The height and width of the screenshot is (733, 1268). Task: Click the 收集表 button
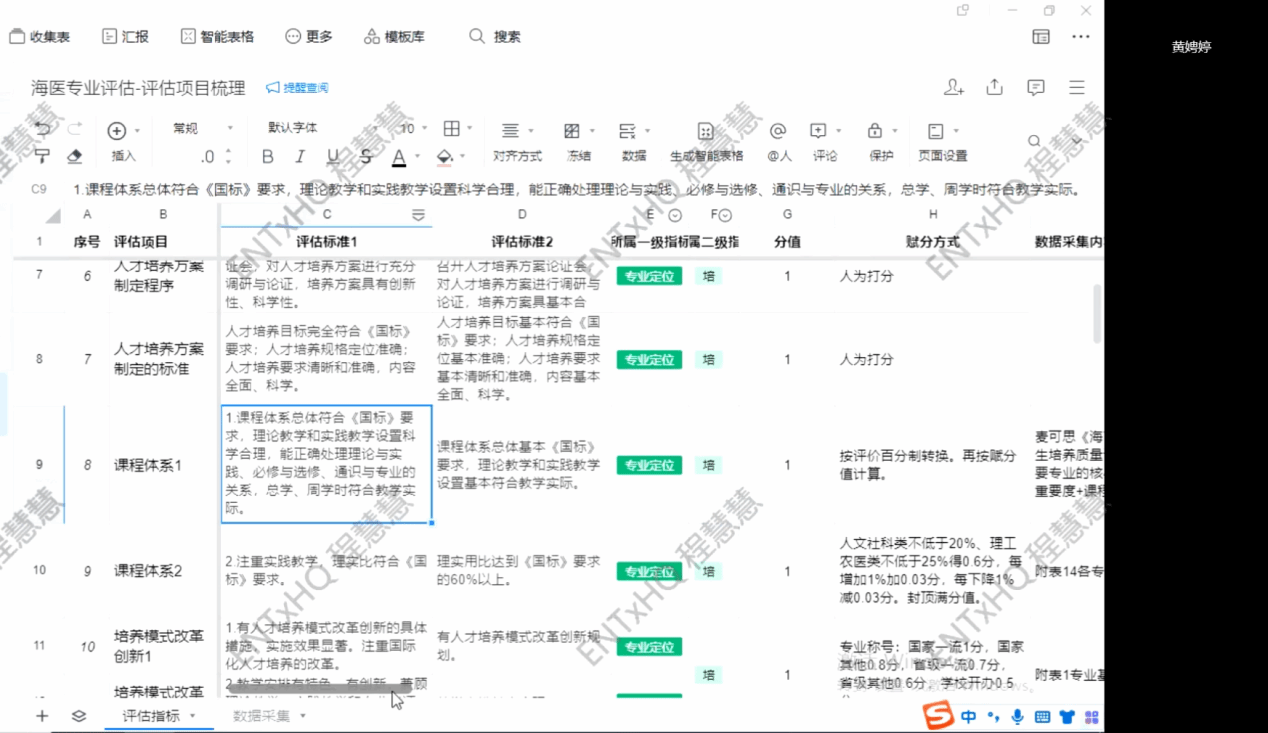tap(40, 37)
